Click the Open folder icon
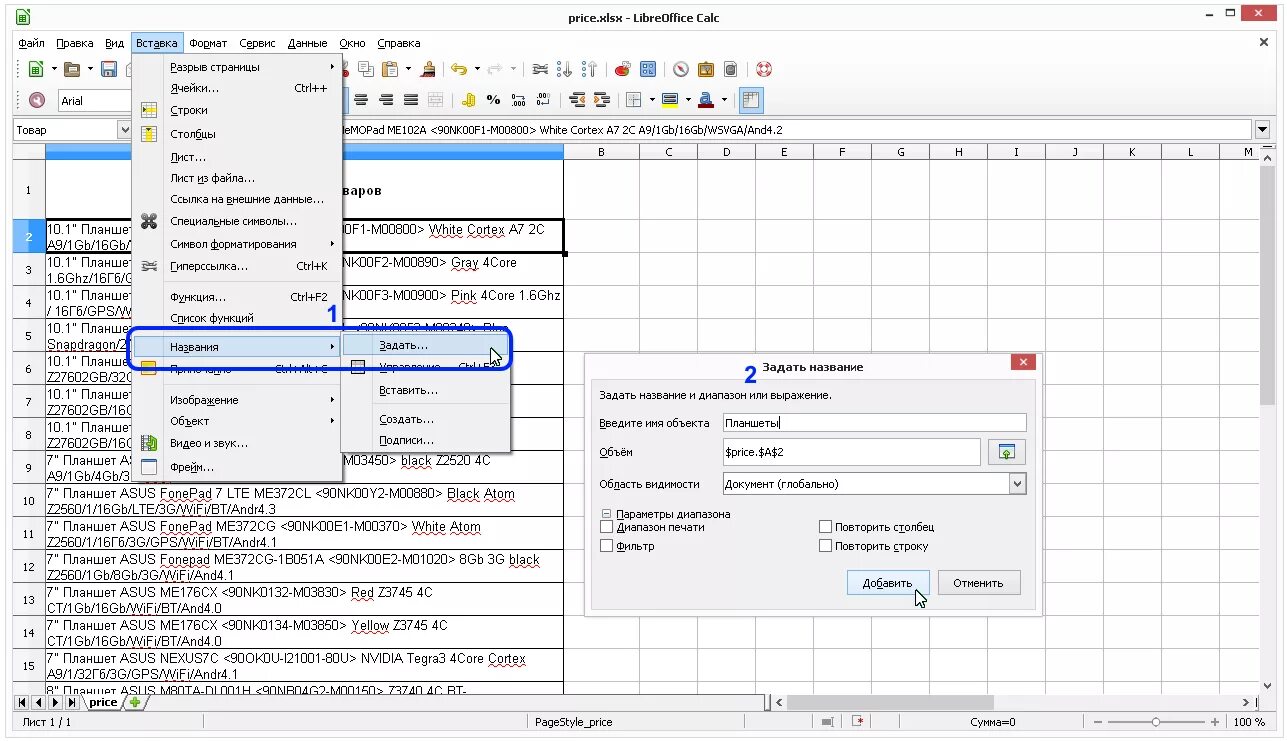 click(x=72, y=69)
